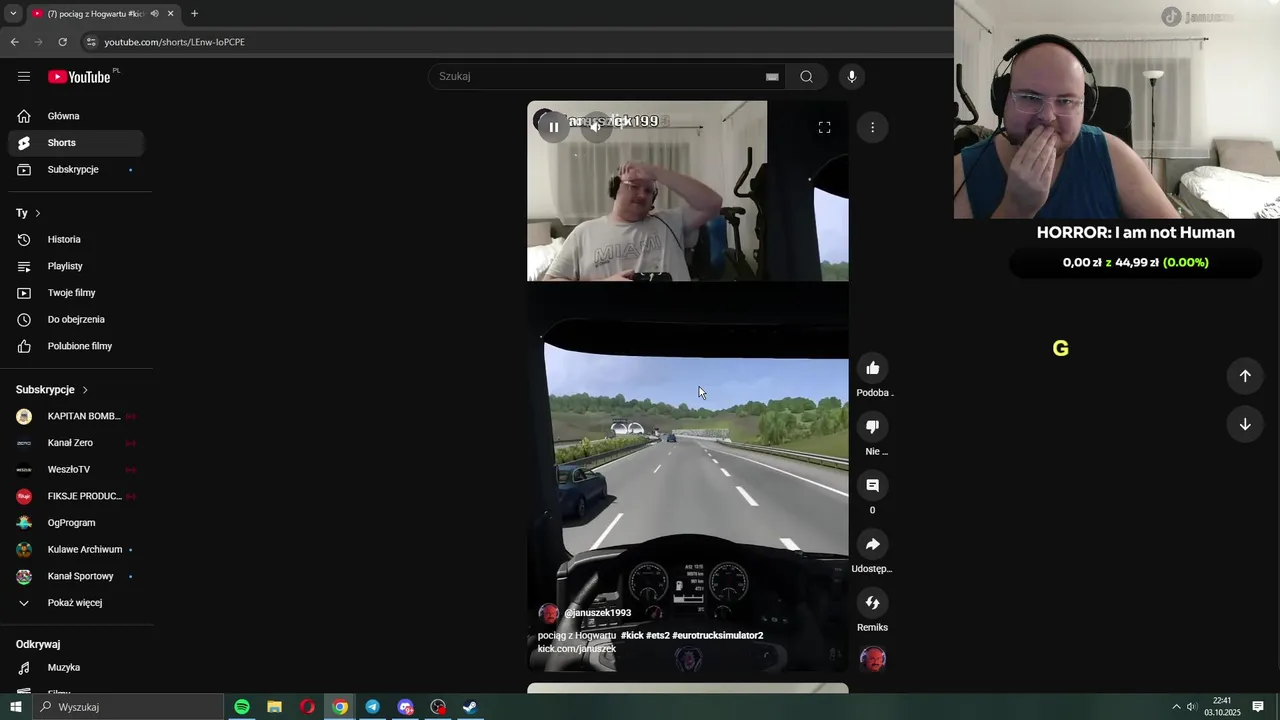Open the OgProgram channel
The width and height of the screenshot is (1280, 720).
coord(76,523)
